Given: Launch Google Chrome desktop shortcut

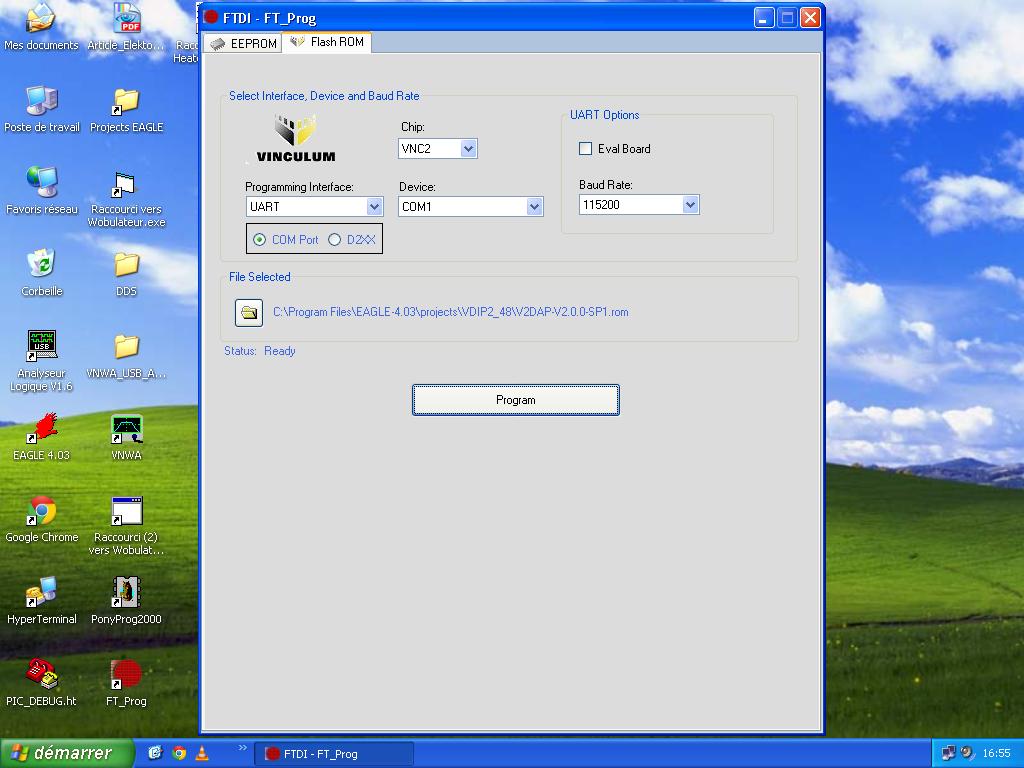Looking at the screenshot, I should [42, 519].
